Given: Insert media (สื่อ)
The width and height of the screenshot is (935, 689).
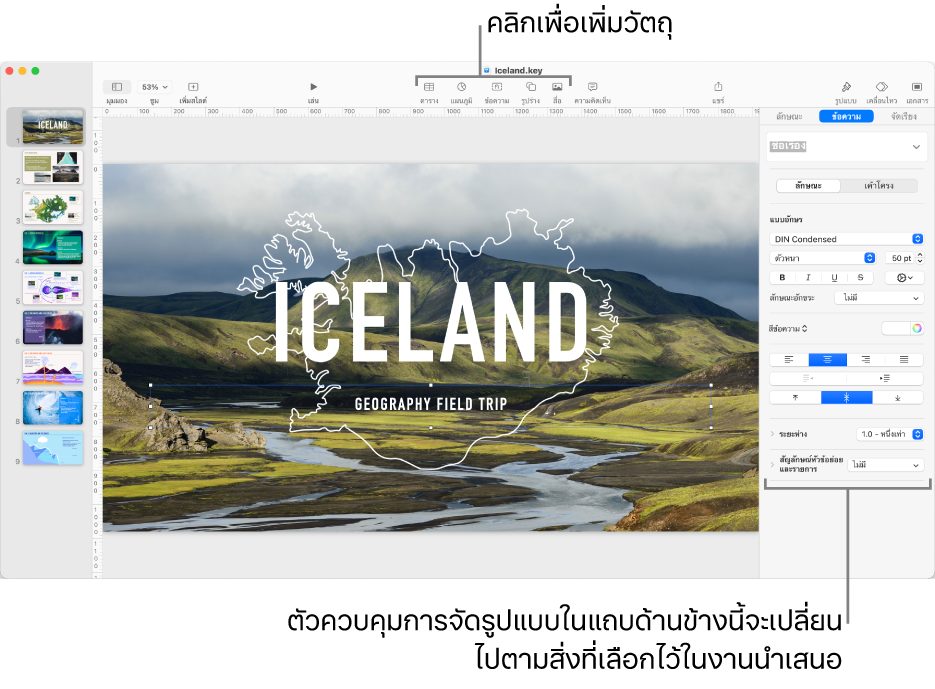Looking at the screenshot, I should click(x=557, y=87).
